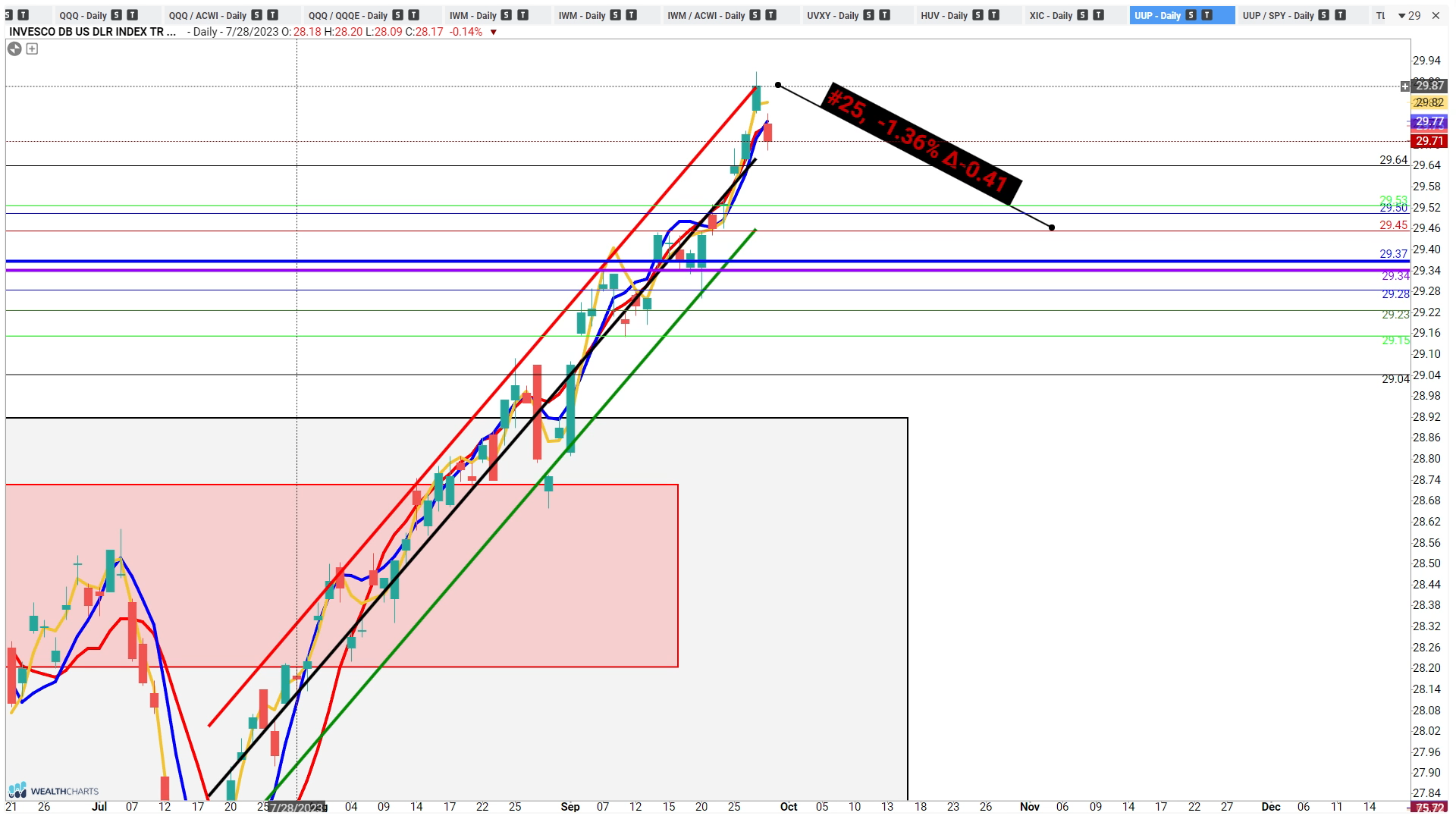Close the chart tab group with X
Screen dimensions: 1456x819
click(x=1436, y=15)
